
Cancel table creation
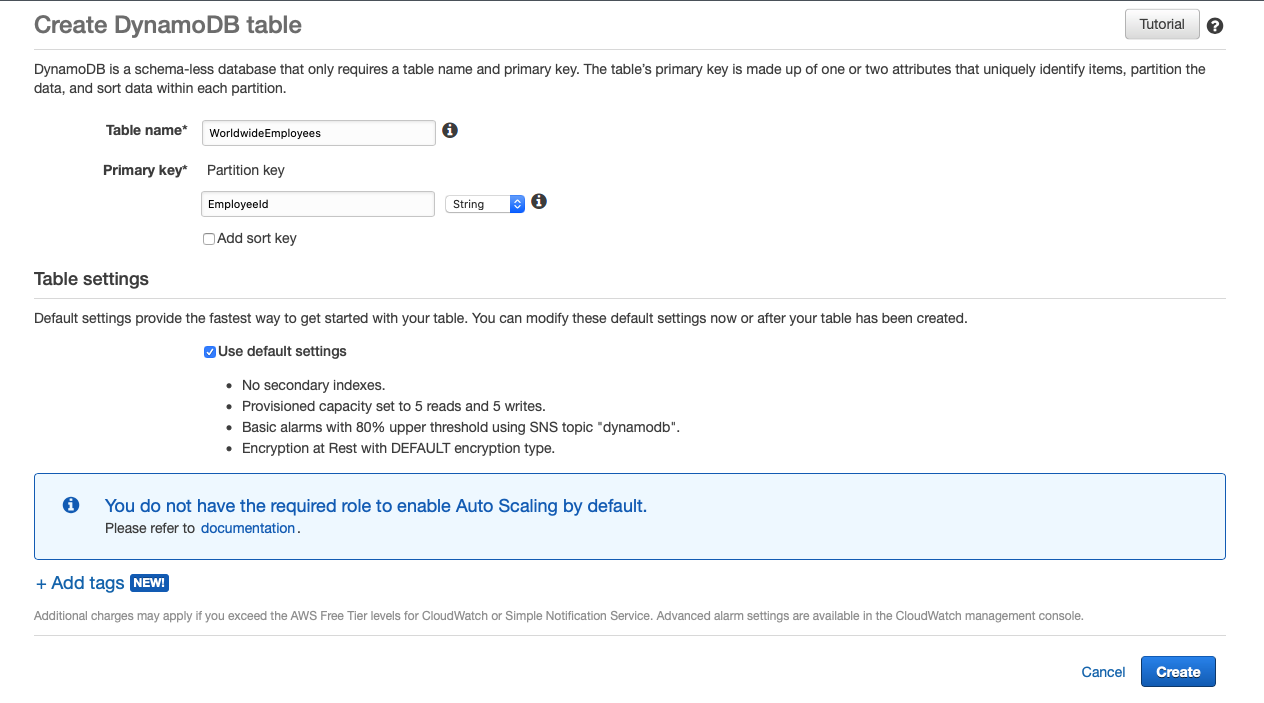click(x=1103, y=672)
